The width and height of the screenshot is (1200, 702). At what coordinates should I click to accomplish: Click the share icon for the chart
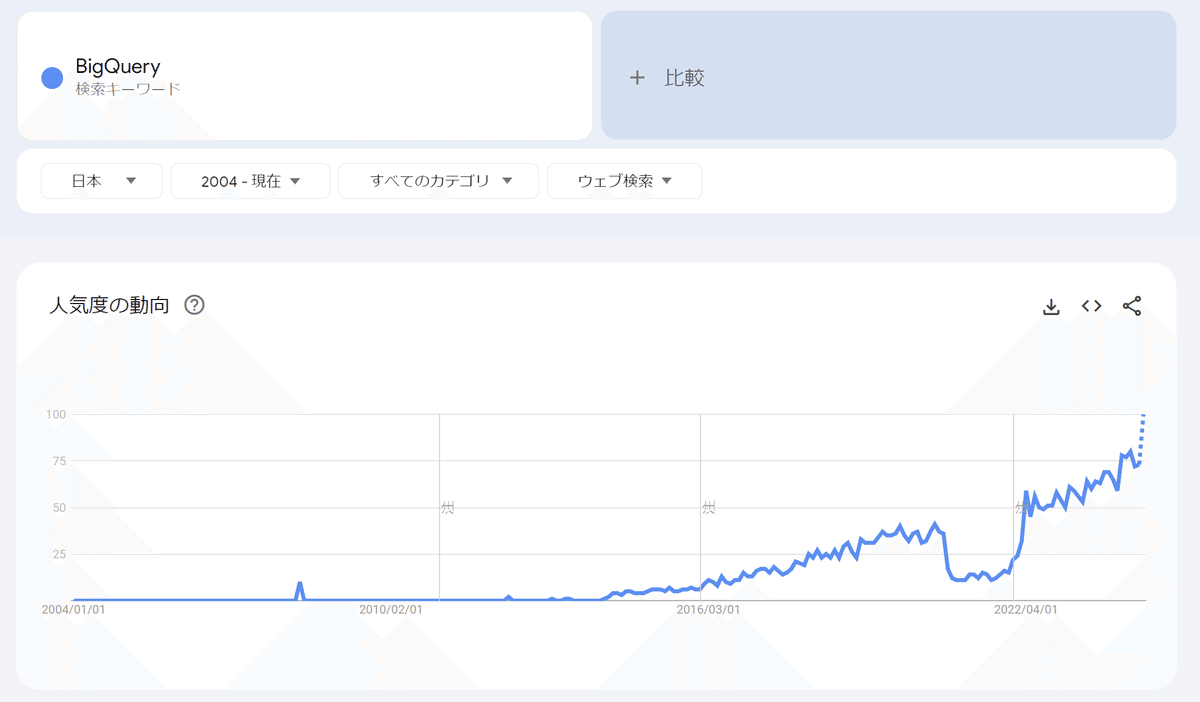click(1132, 306)
